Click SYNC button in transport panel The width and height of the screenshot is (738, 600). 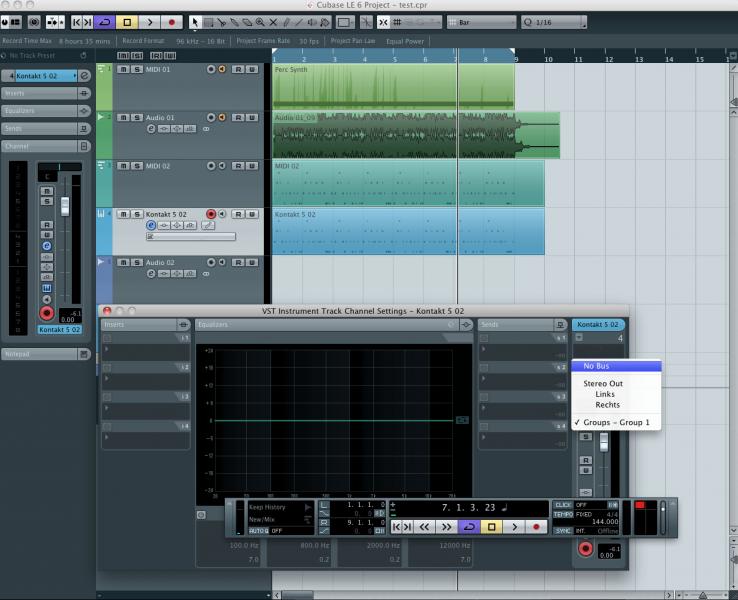563,531
